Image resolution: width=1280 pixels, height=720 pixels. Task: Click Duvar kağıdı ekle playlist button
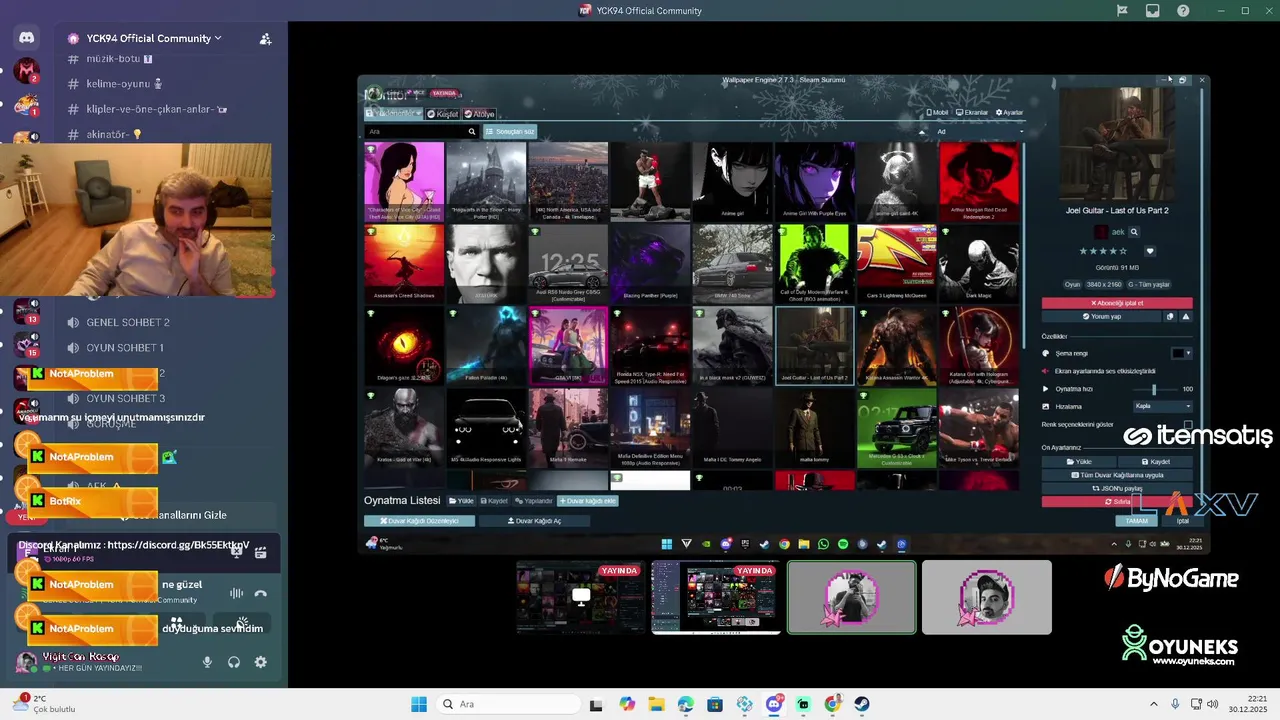click(587, 500)
